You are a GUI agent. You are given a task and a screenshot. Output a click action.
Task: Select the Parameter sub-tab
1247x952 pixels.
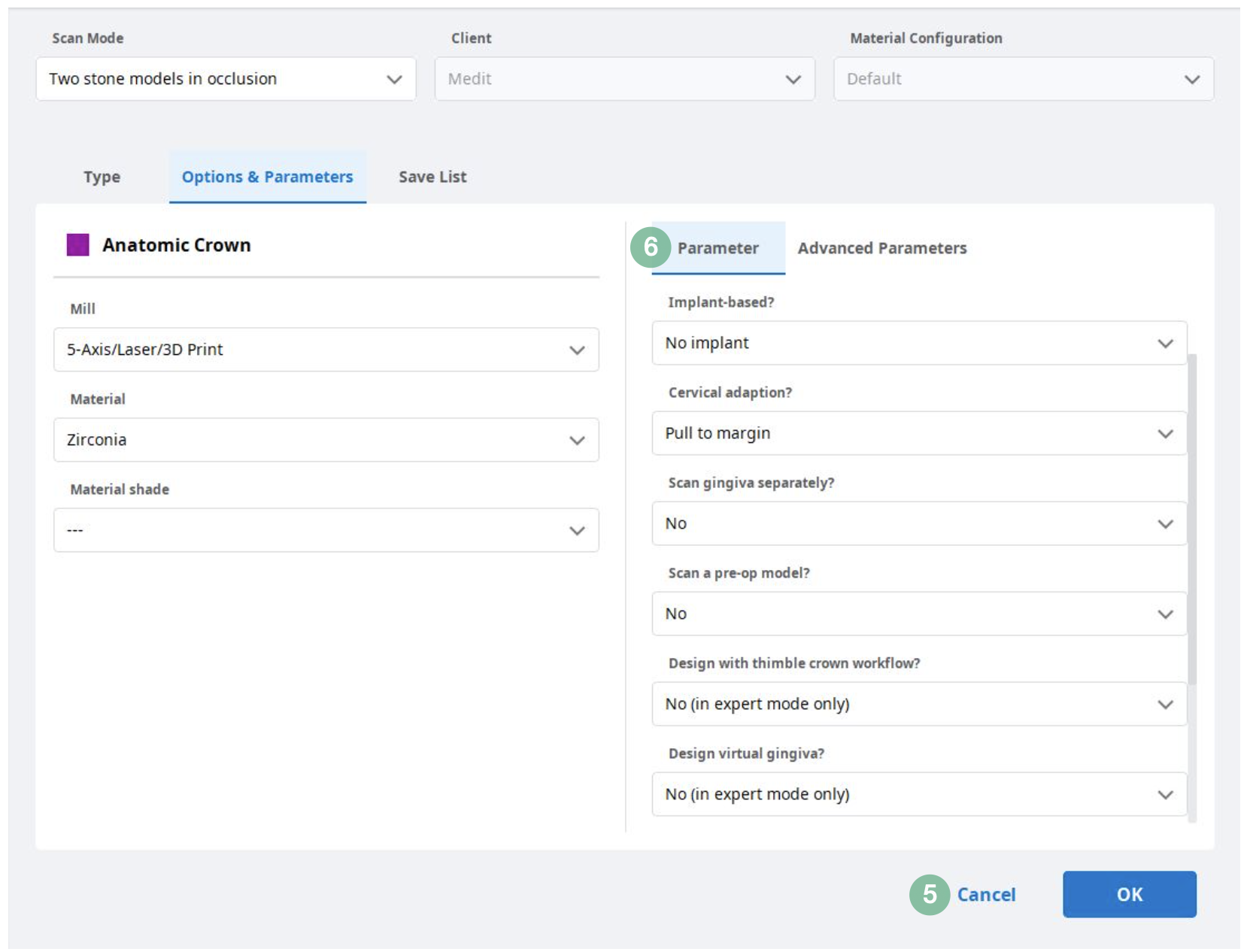[x=718, y=248]
